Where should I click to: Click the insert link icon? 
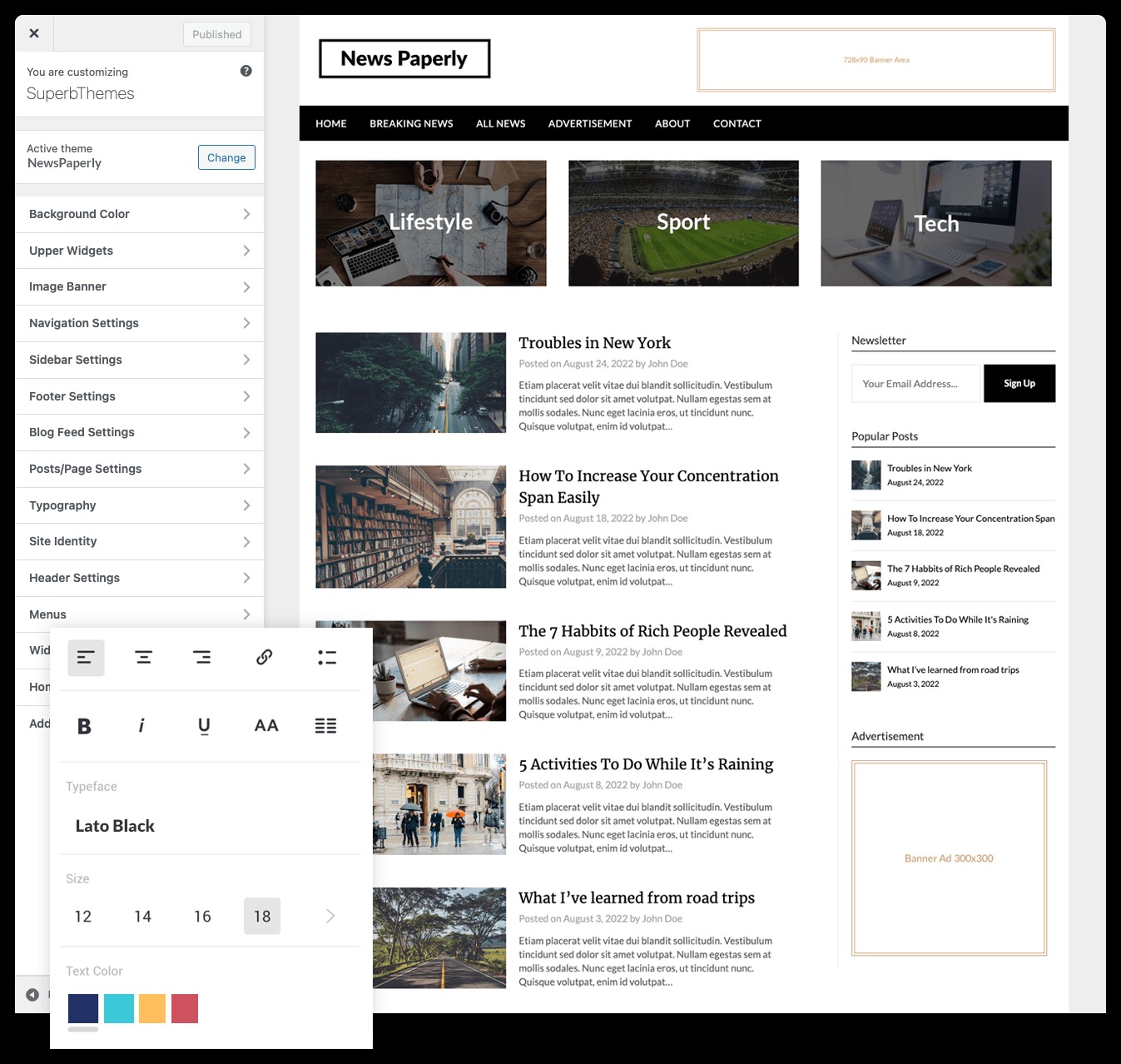click(x=264, y=658)
